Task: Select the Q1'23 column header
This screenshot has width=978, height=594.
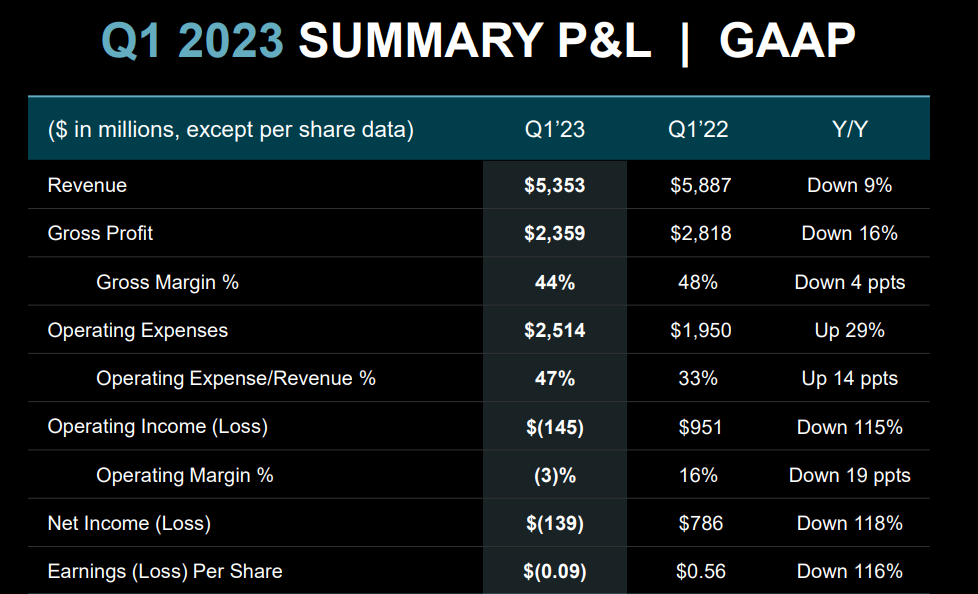Action: (555, 130)
